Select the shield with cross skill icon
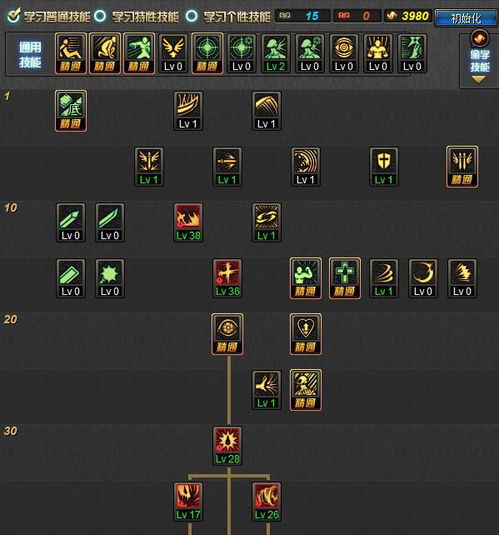The width and height of the screenshot is (499, 535). coord(384,167)
